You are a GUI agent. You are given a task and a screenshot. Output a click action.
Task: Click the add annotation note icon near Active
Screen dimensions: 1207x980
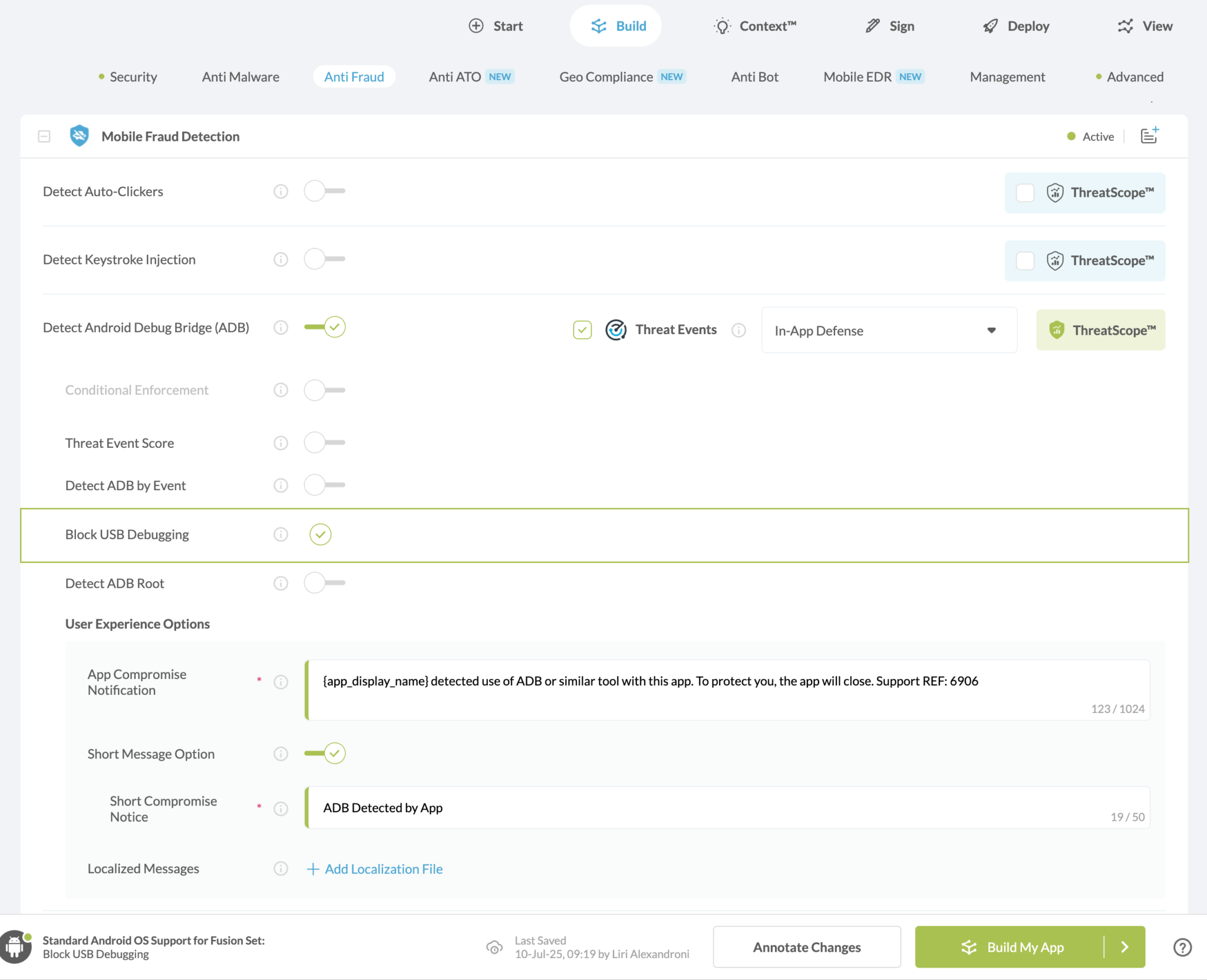[1149, 136]
